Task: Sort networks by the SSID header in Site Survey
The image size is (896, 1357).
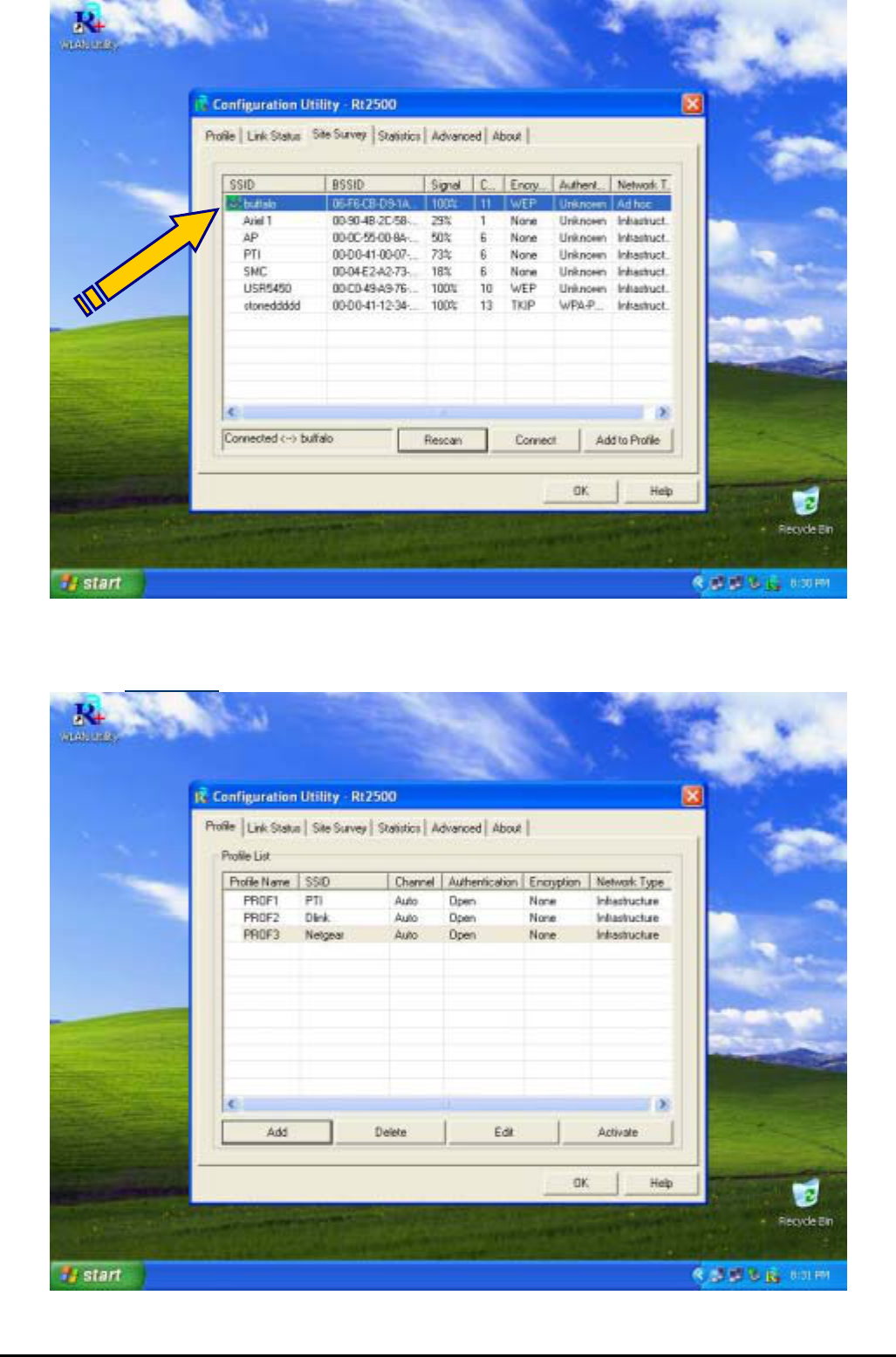Action: [x=276, y=185]
